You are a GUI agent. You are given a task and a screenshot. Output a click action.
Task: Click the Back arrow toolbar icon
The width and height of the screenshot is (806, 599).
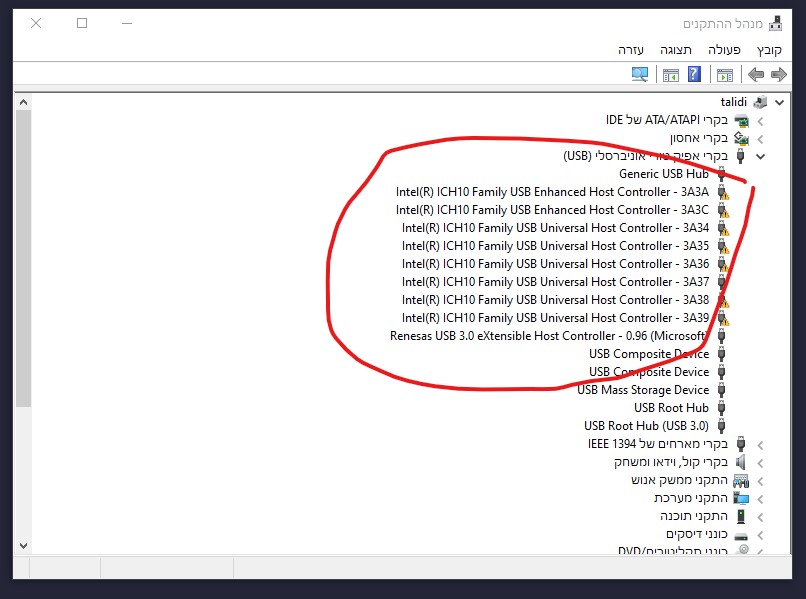(x=756, y=75)
